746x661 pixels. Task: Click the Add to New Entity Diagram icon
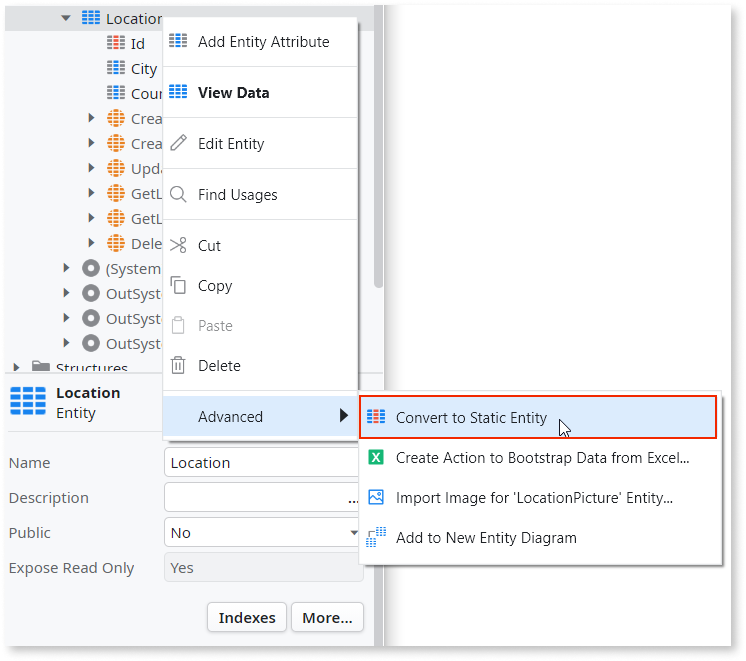click(x=377, y=537)
